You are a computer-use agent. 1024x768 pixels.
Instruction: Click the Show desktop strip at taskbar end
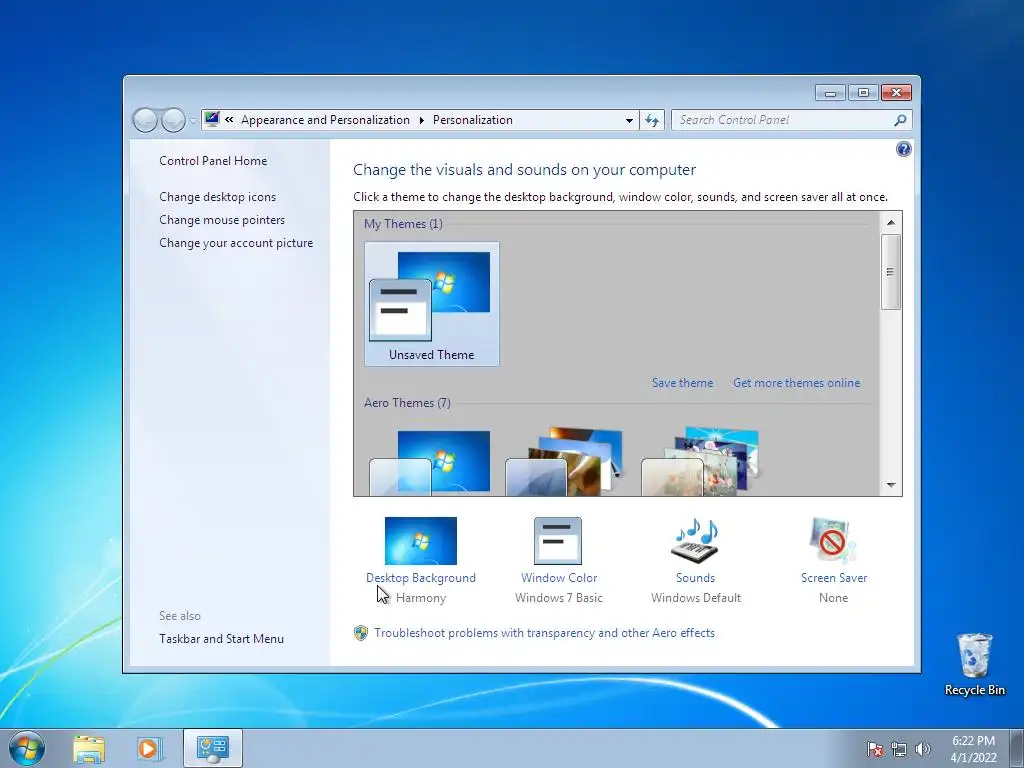1017,748
